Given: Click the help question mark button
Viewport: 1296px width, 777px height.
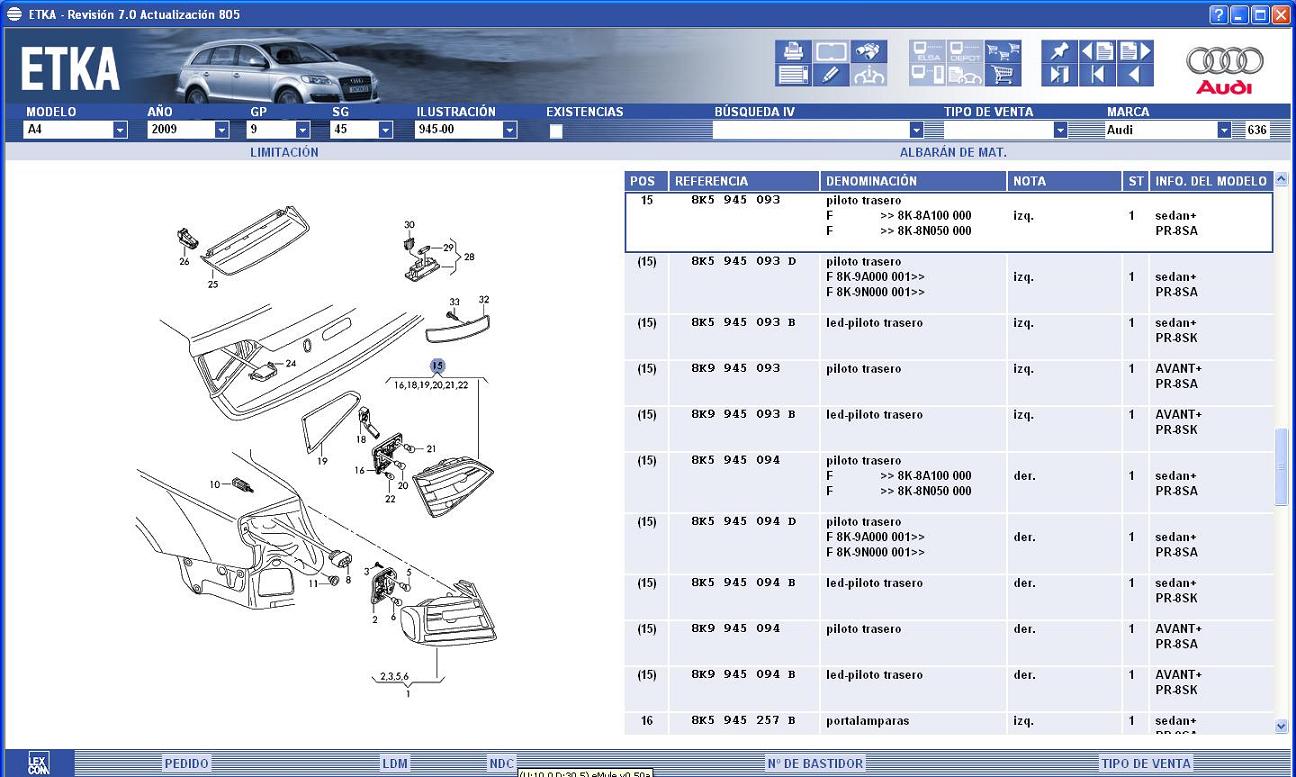Looking at the screenshot, I should (1218, 14).
